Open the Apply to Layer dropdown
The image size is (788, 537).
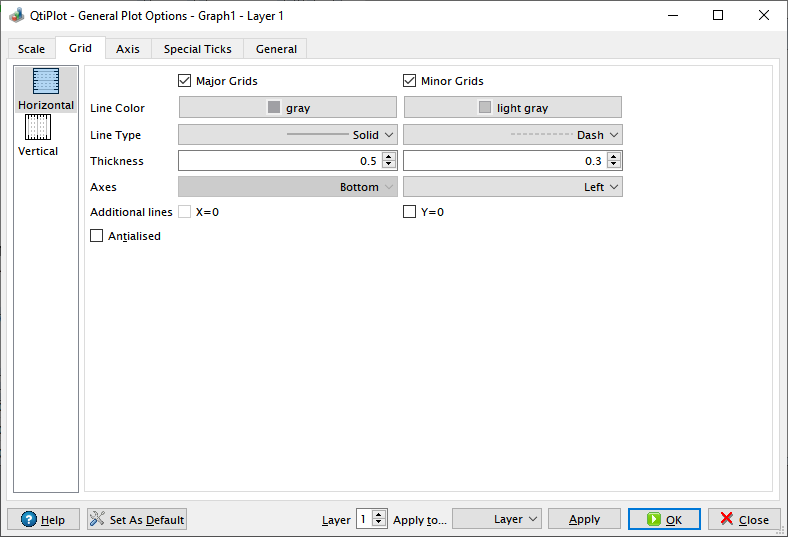[x=497, y=519]
